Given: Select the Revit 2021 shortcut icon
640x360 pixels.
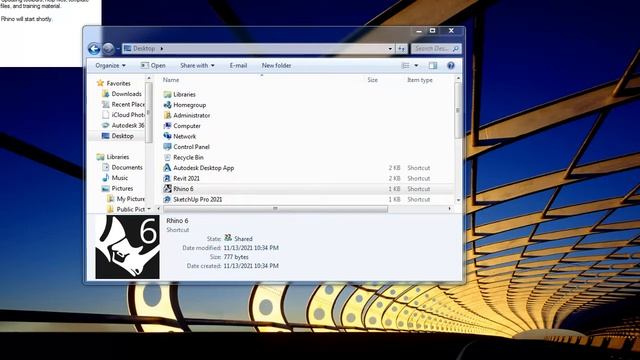Looking at the screenshot, I should tap(167, 178).
